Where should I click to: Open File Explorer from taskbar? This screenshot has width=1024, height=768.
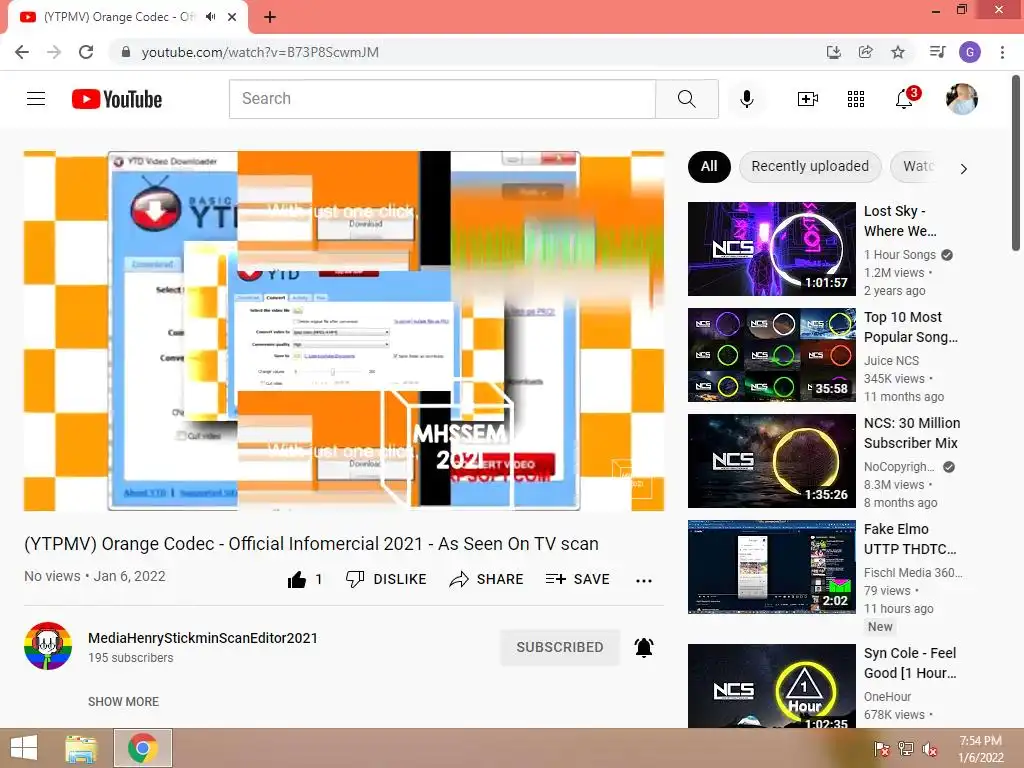coord(81,748)
